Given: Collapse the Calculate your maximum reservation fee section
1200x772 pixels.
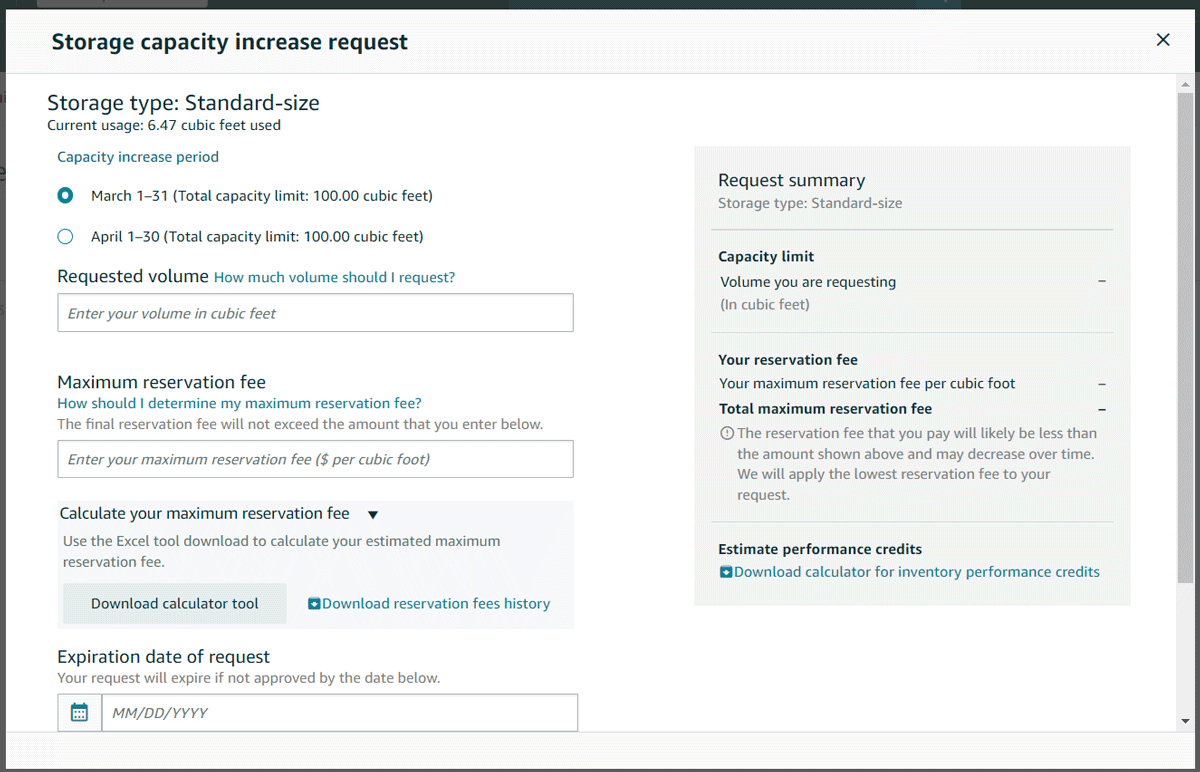Looking at the screenshot, I should tap(372, 513).
